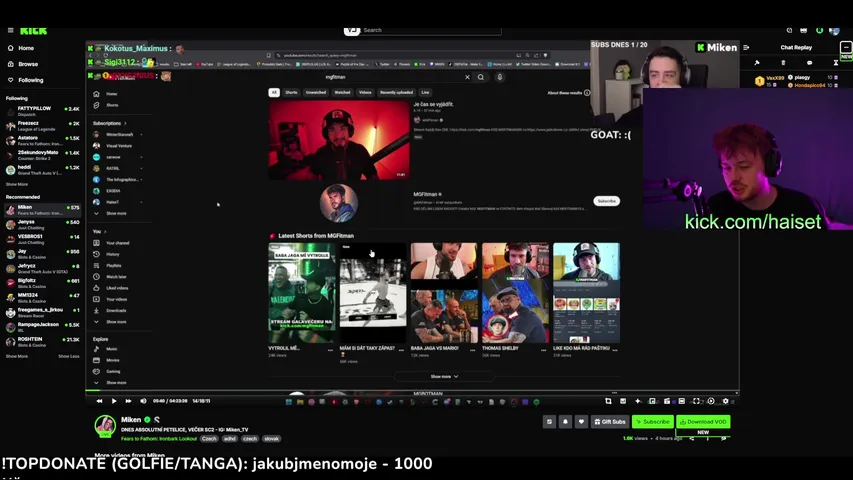Play the VOD
853x480 pixels.
click(114, 401)
